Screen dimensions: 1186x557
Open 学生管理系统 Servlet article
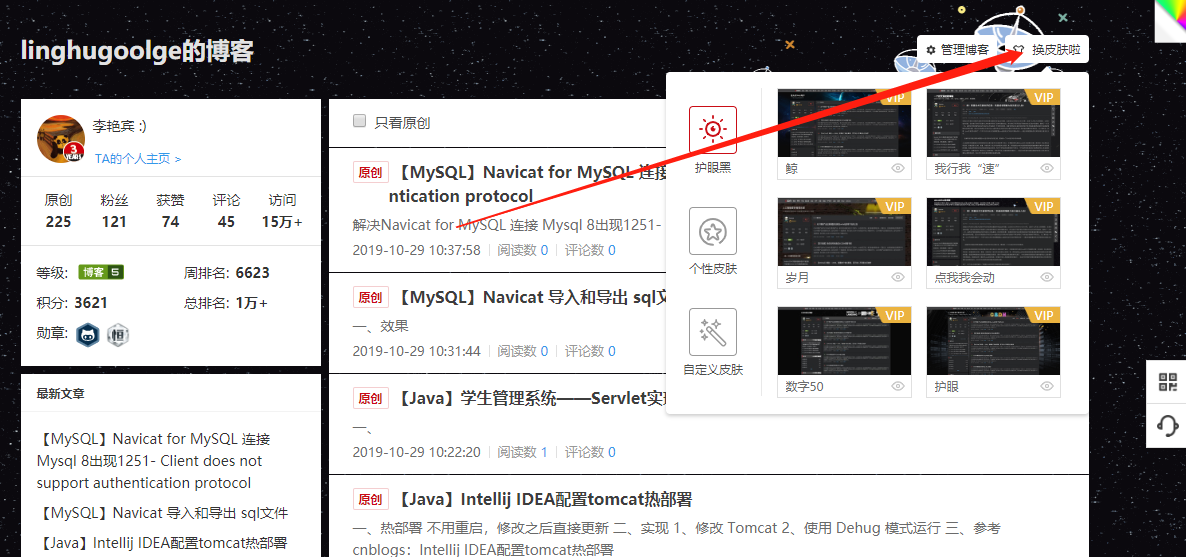pos(531,398)
